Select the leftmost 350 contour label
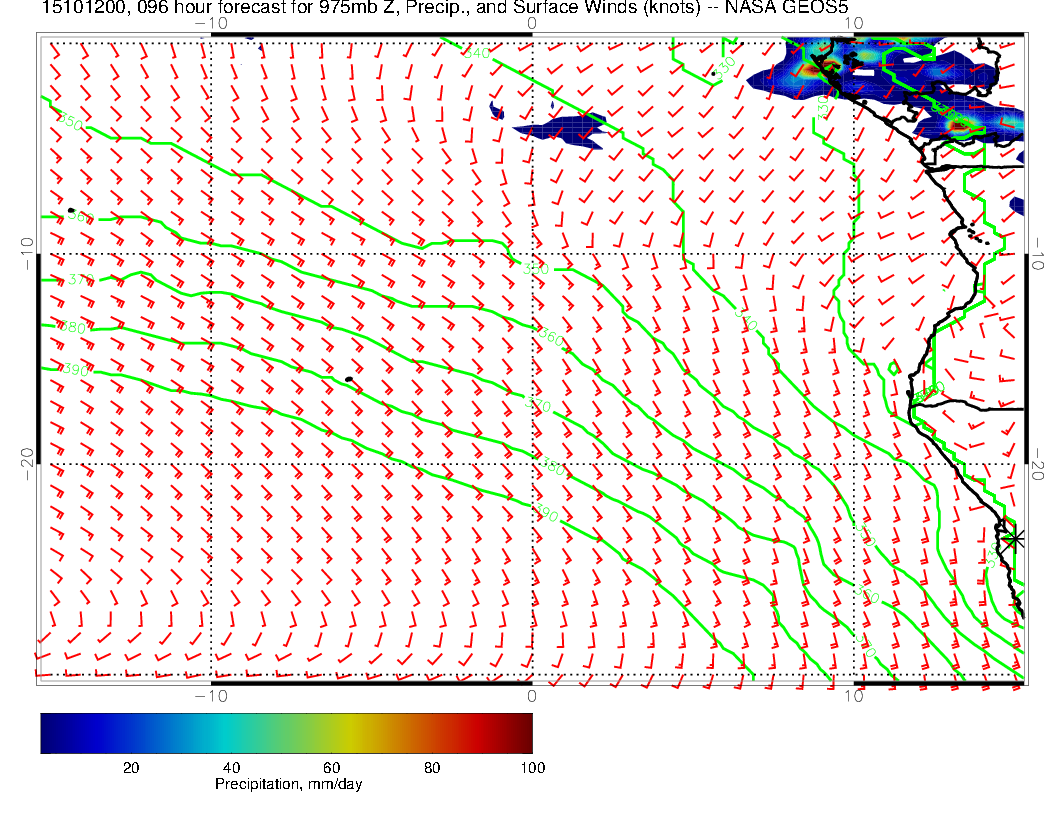The height and width of the screenshot is (816, 1056). [70, 122]
